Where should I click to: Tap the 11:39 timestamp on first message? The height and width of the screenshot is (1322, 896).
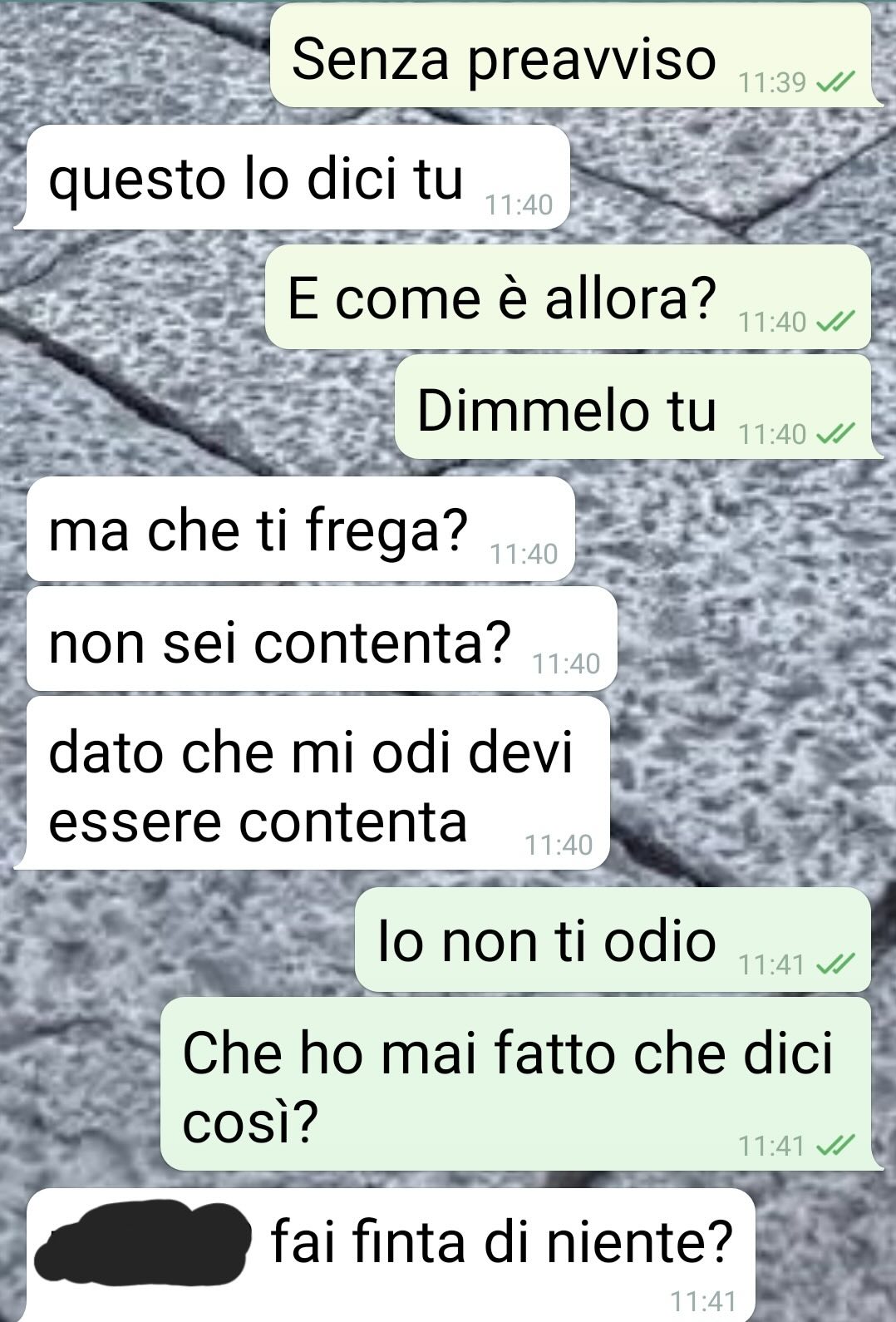[x=772, y=82]
